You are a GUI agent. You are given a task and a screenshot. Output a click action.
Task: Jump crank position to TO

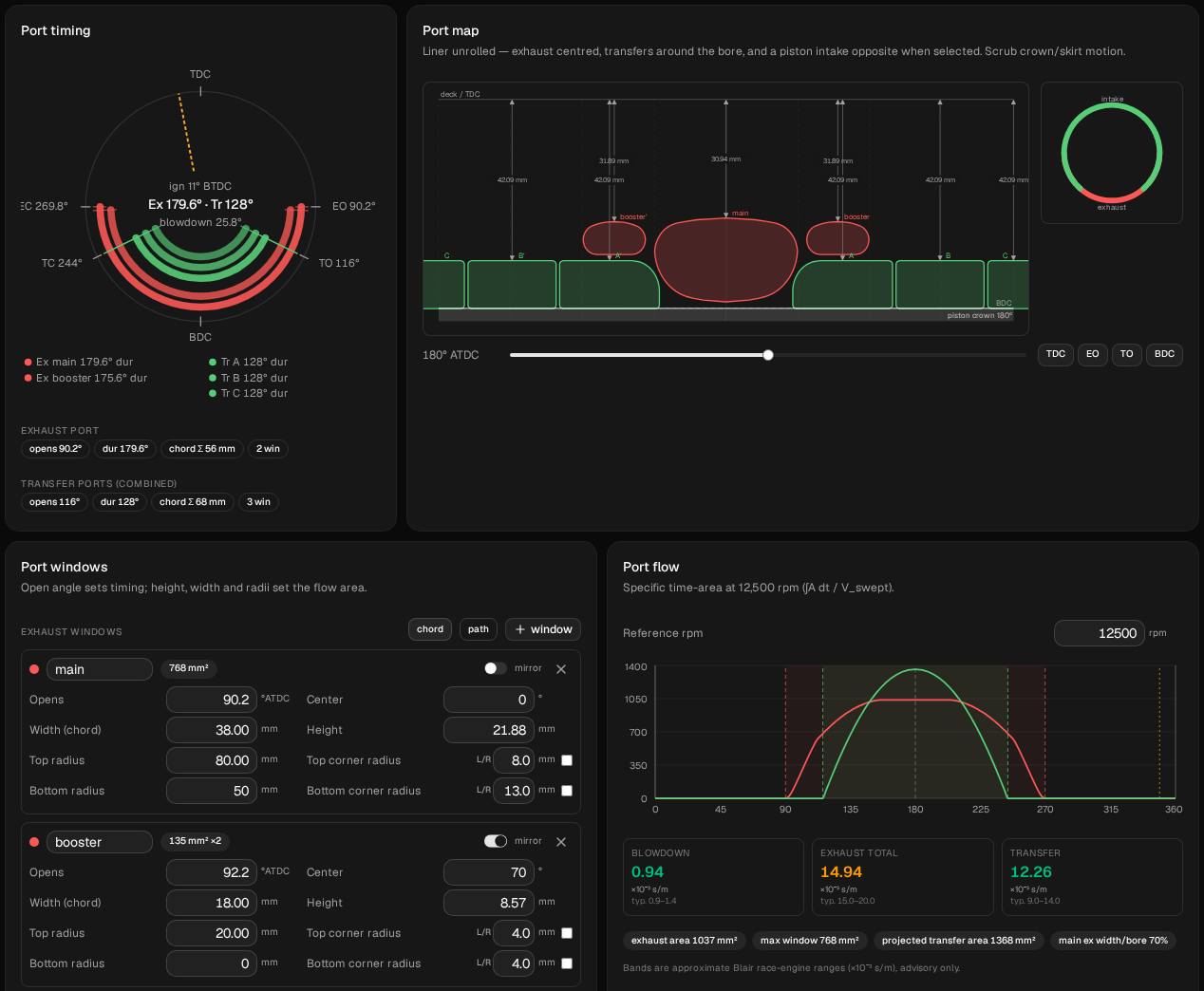1126,354
